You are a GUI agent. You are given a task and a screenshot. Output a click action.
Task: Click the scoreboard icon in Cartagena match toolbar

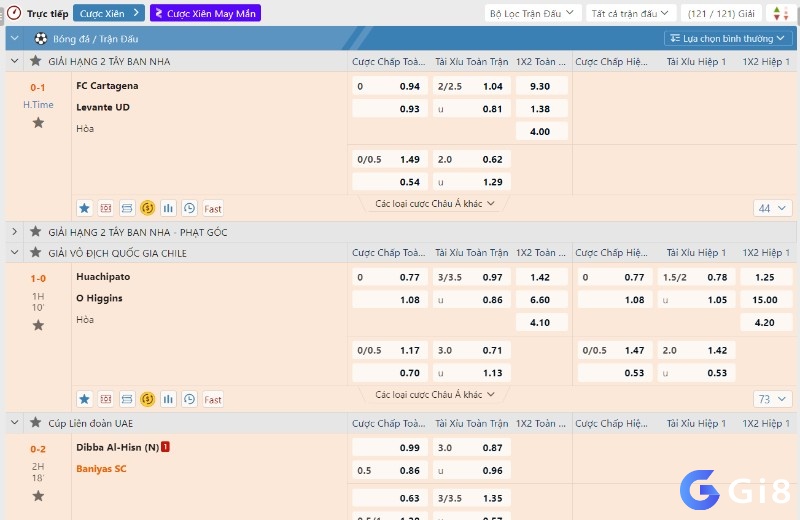[106, 208]
